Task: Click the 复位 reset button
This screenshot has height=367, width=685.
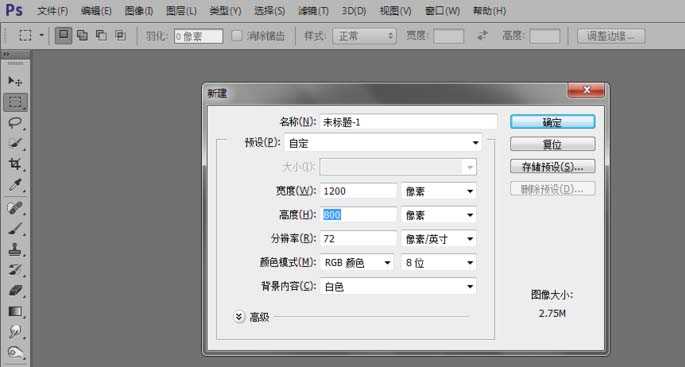Action: coord(552,144)
